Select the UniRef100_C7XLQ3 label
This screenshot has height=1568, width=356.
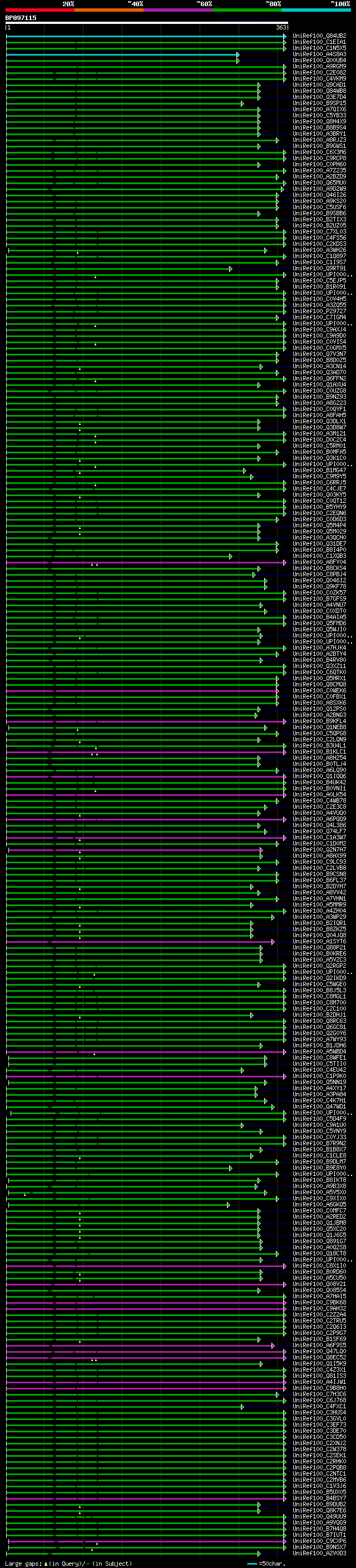click(x=319, y=231)
